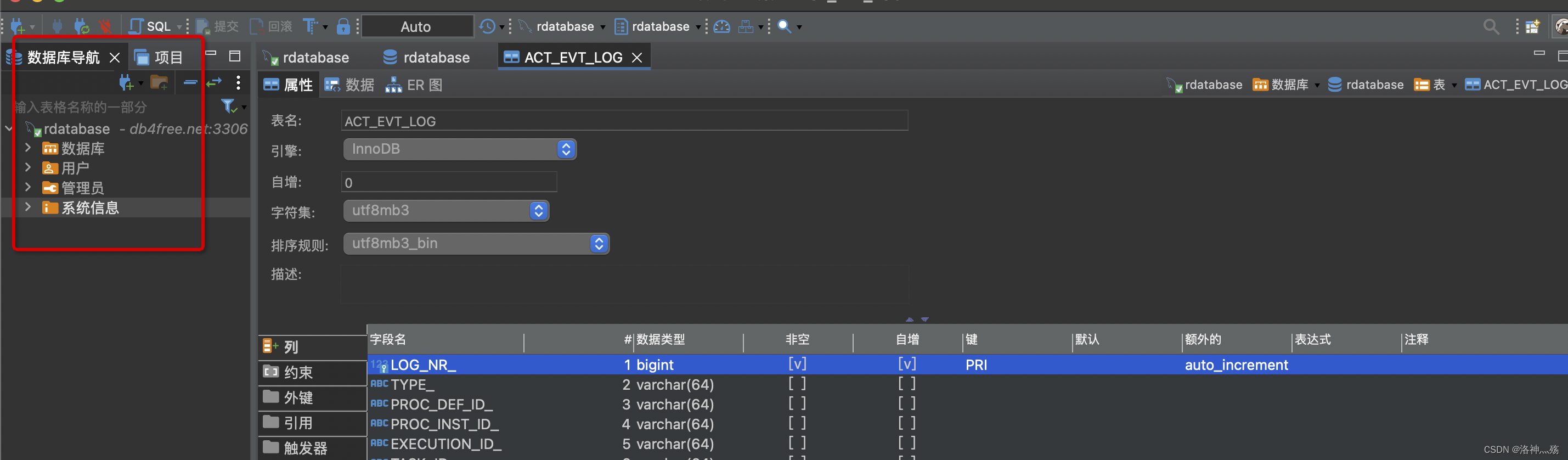Select the 列 columns section
This screenshot has height=460, width=1568.
point(312,347)
